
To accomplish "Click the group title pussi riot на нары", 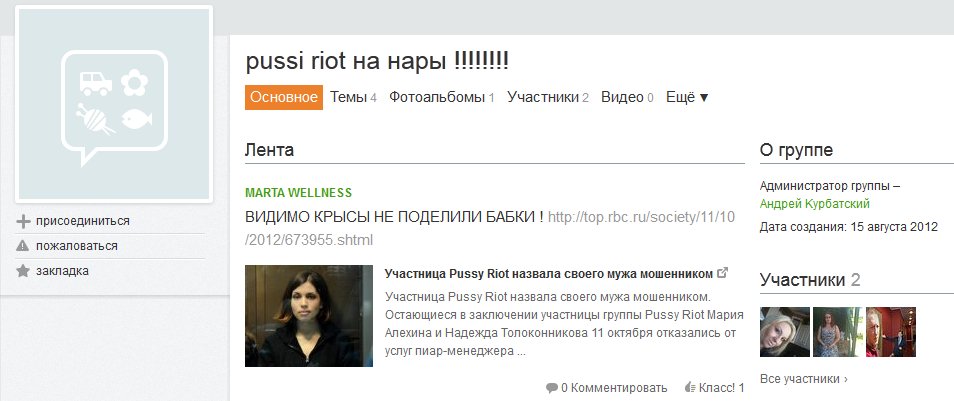I will click(377, 61).
